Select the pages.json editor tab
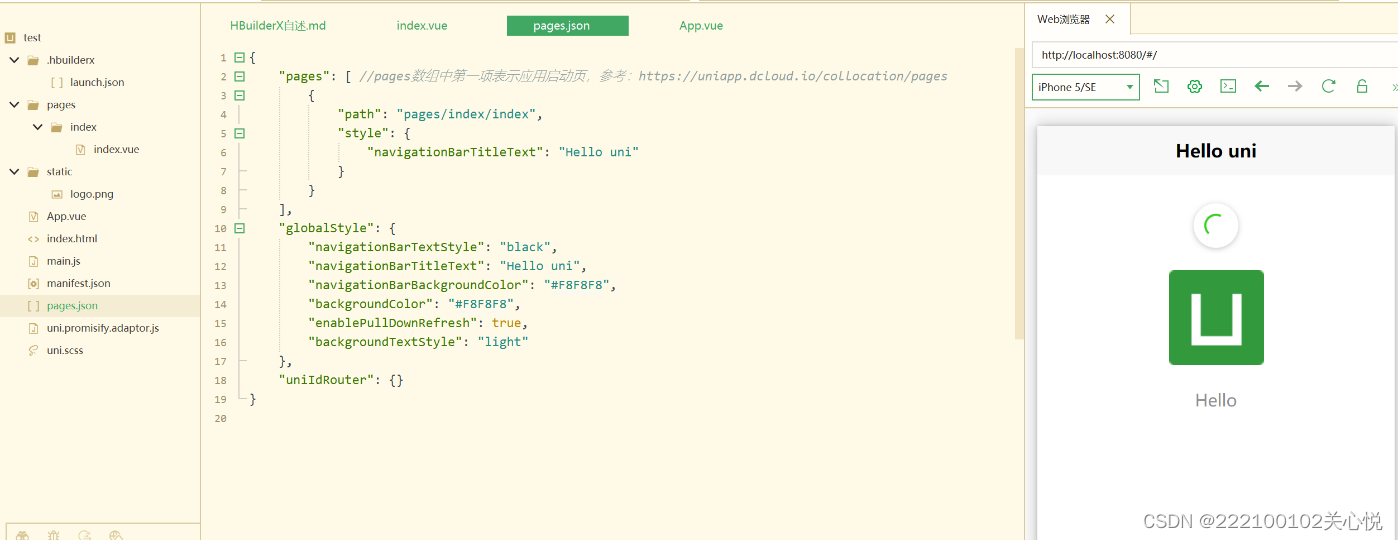The image size is (1398, 540). click(x=568, y=26)
